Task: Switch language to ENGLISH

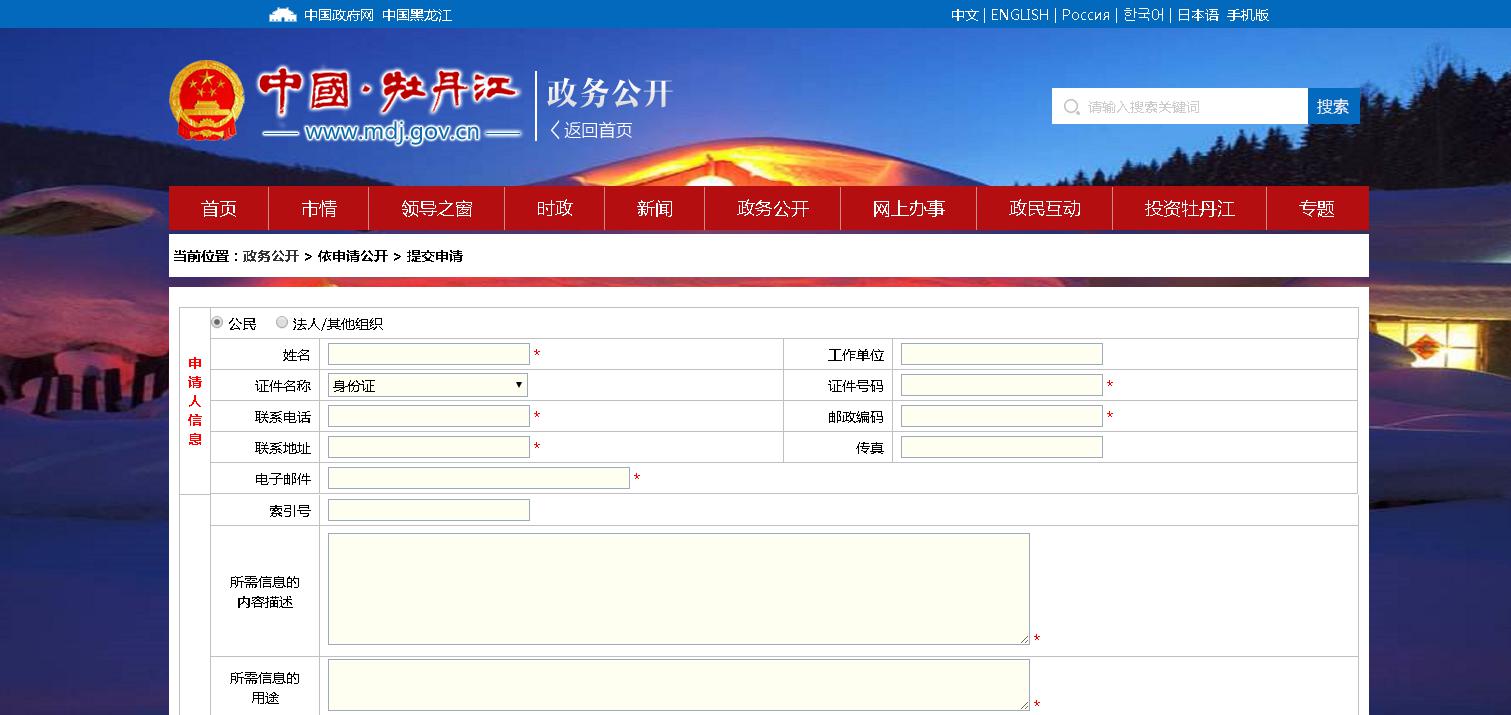Action: 1019,15
